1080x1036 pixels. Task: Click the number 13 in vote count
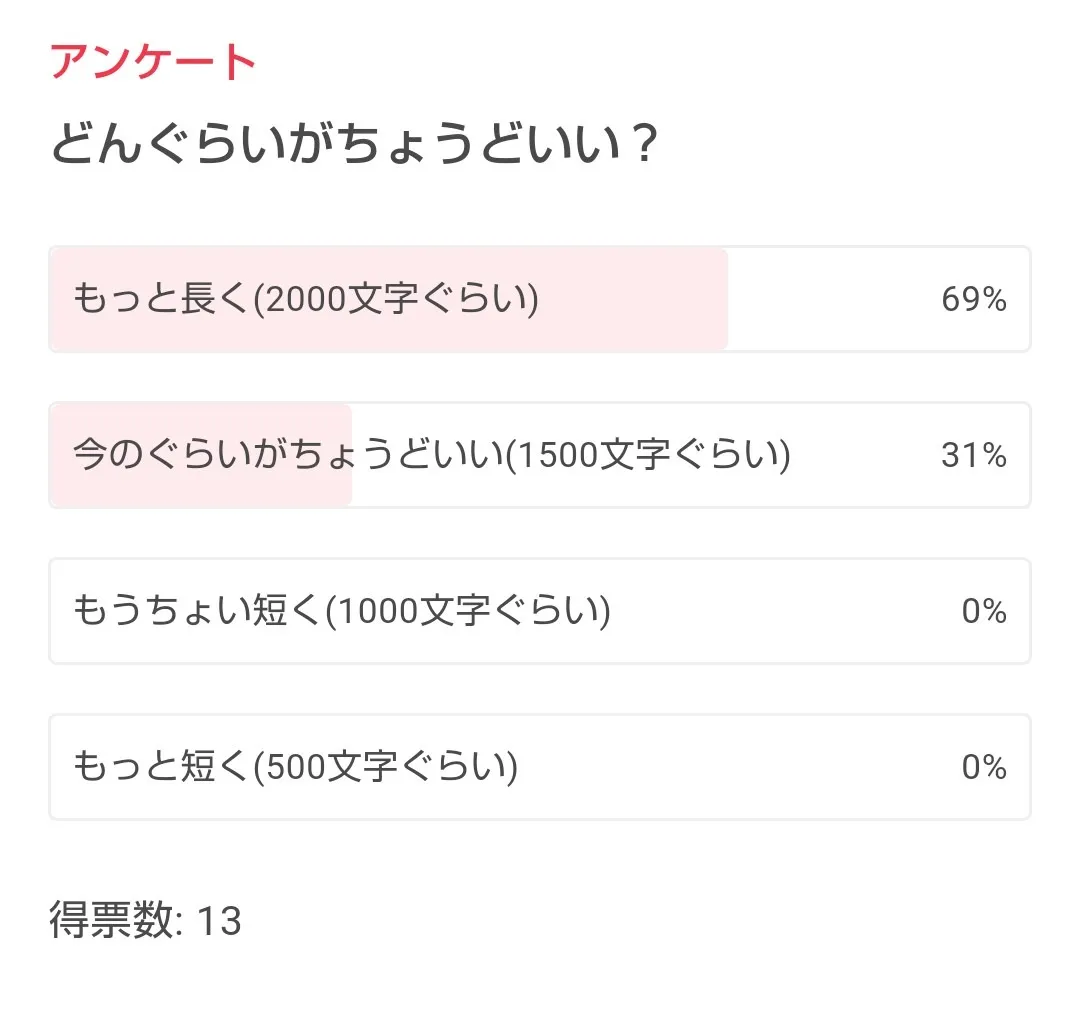[x=219, y=920]
